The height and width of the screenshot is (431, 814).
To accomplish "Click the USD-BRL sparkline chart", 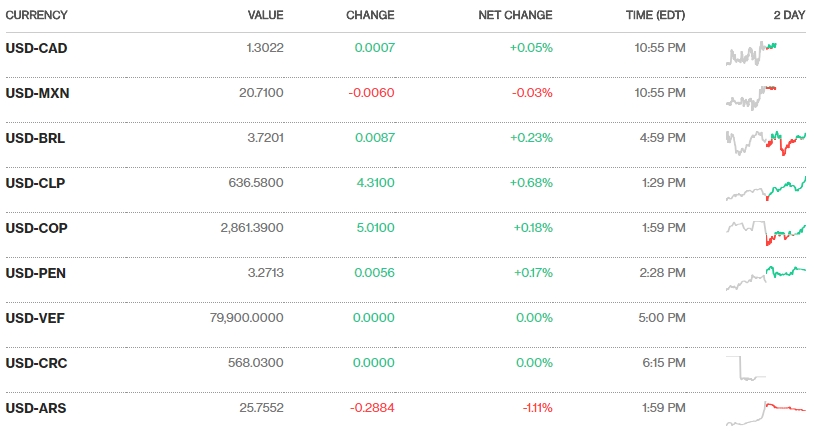I will [766, 142].
